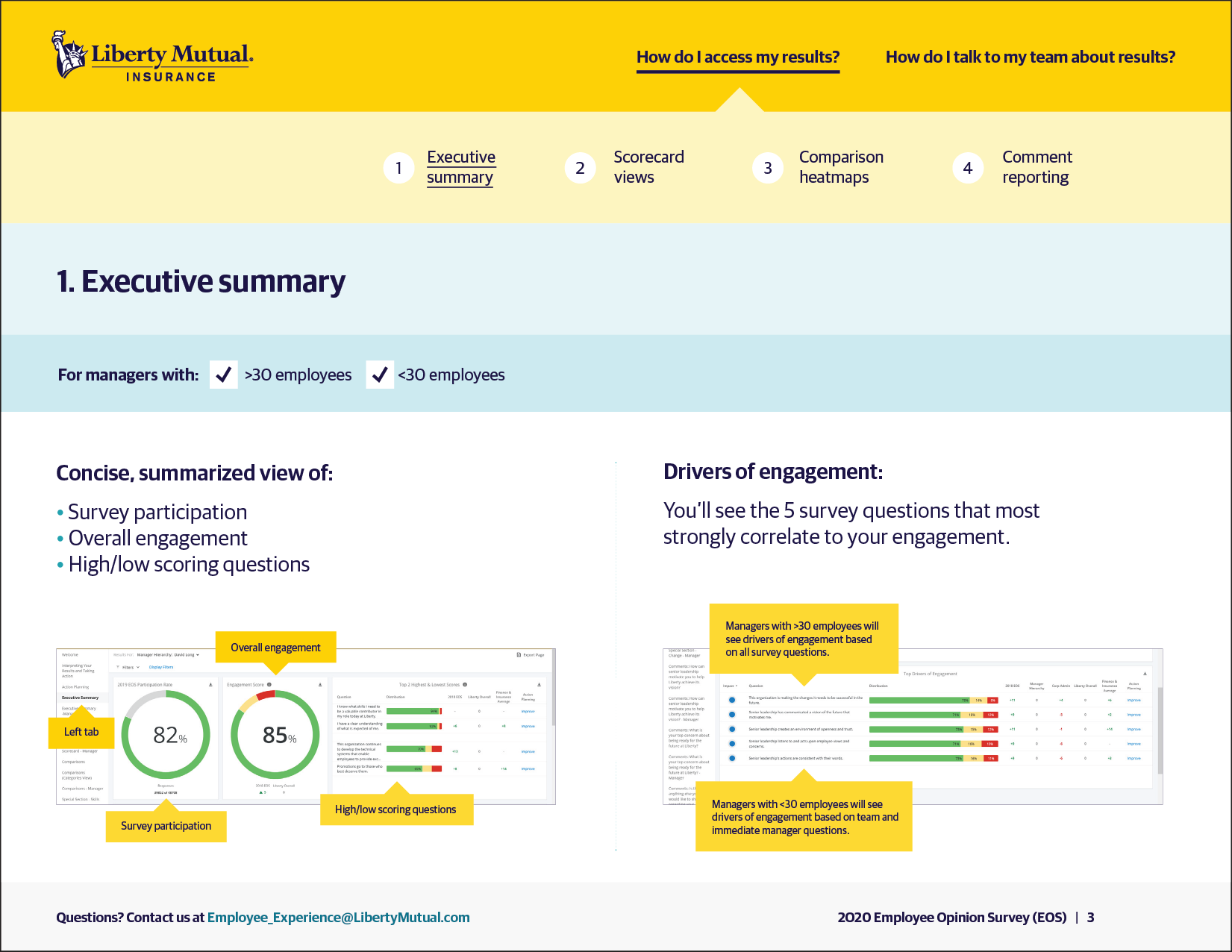Click the 'Managers with >30 employees' callout note
The image size is (1232, 952).
tap(804, 639)
